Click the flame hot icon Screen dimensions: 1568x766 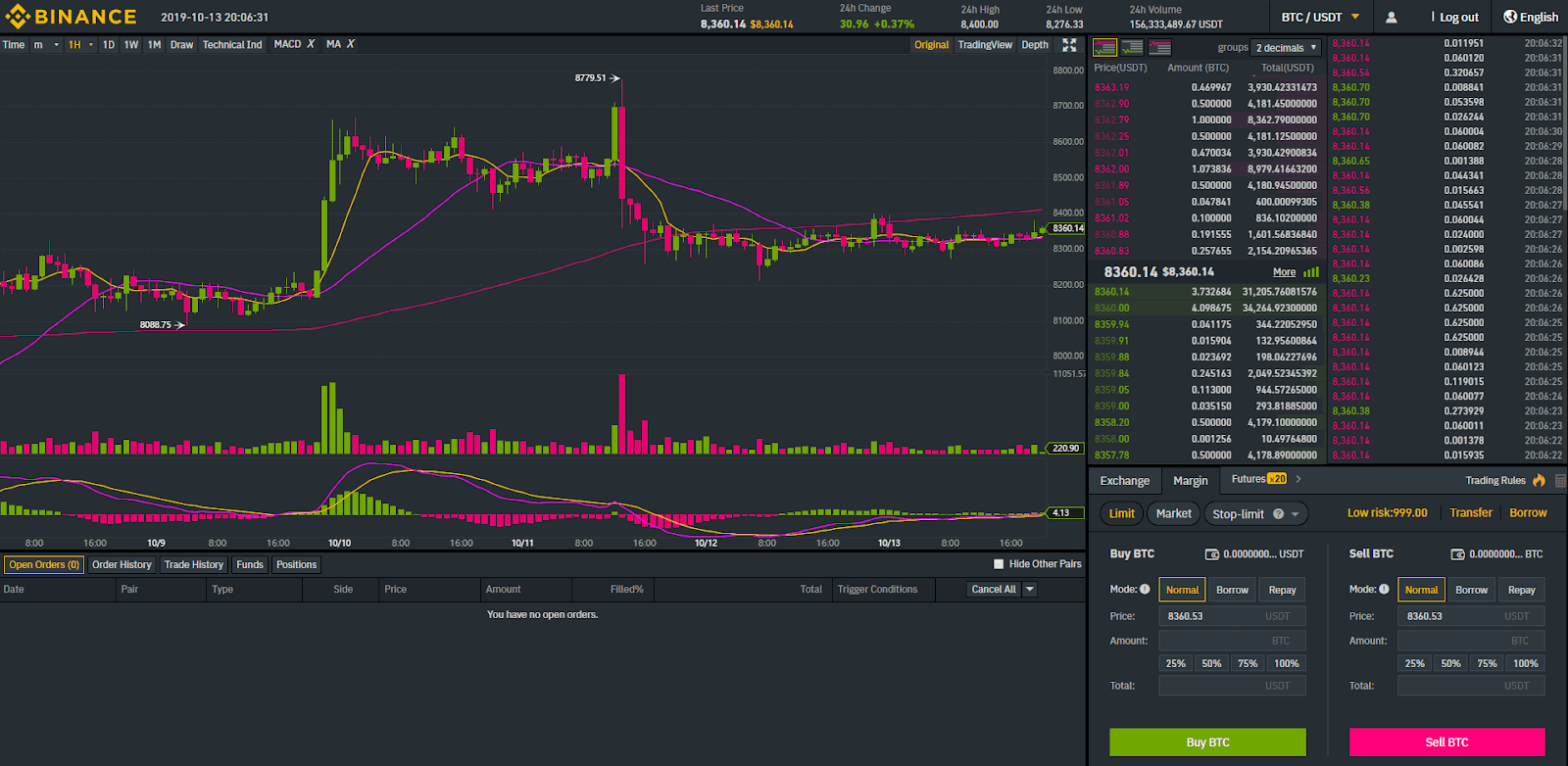pos(1539,480)
